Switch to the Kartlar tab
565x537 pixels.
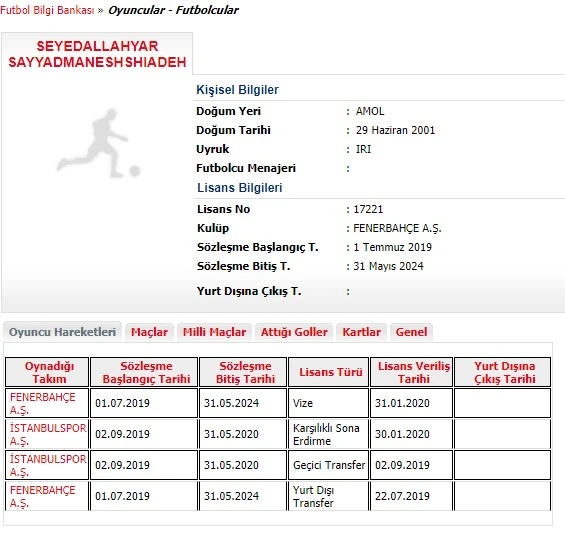click(x=361, y=332)
